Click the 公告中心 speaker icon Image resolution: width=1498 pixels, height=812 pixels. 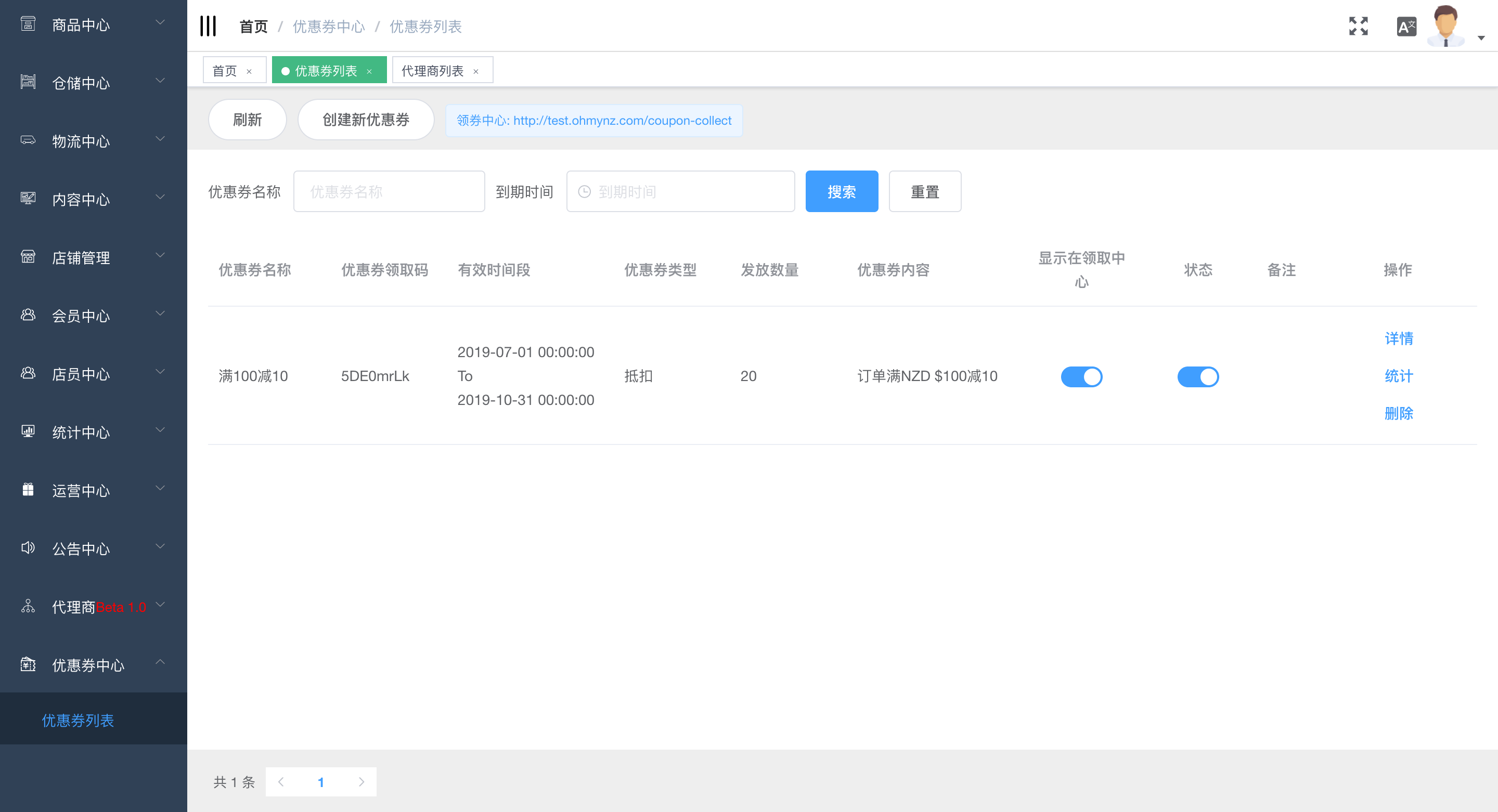pyautogui.click(x=28, y=547)
